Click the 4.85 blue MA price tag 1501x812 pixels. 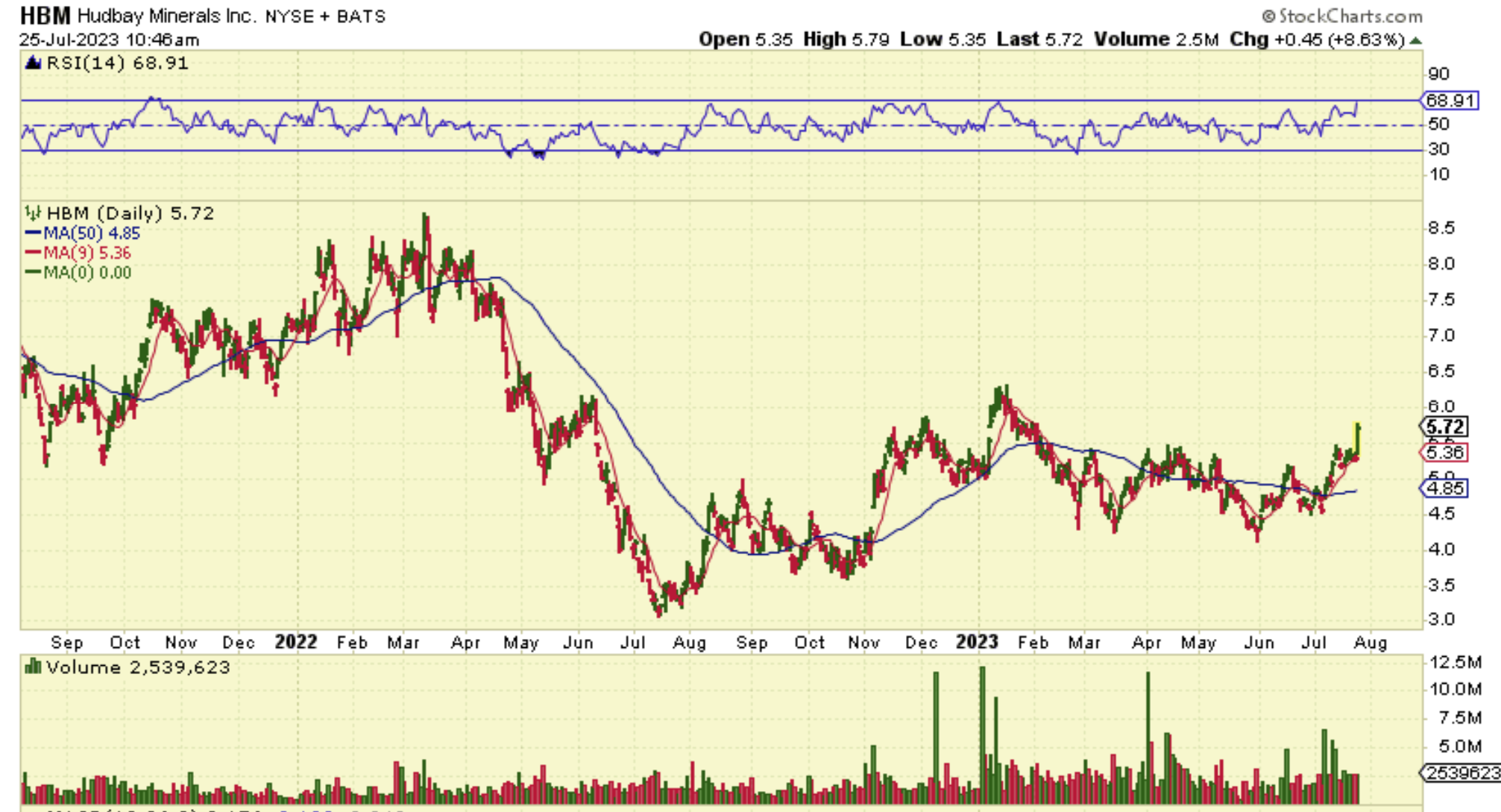(1445, 488)
